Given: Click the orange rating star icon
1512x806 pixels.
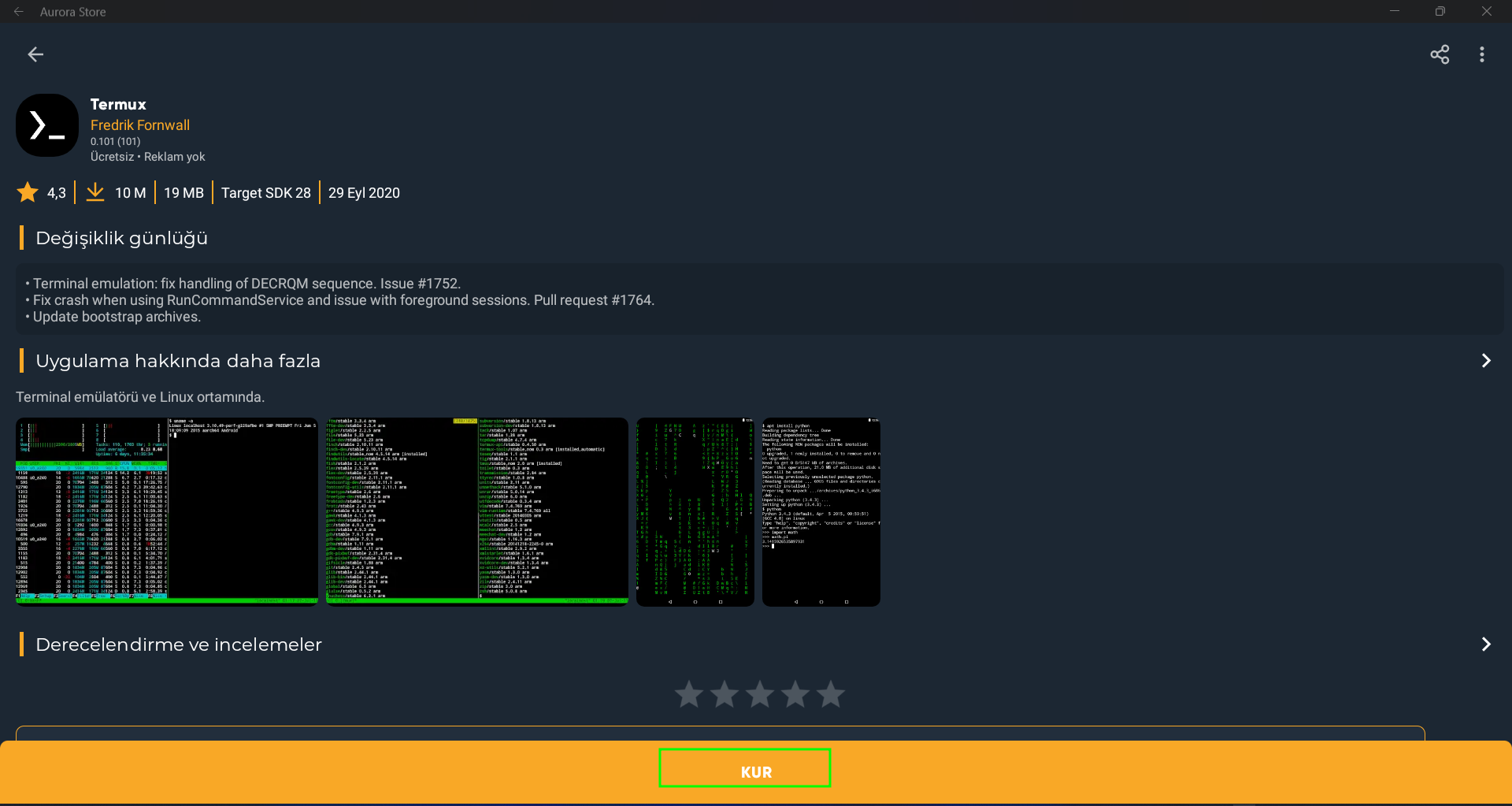Looking at the screenshot, I should pos(28,192).
